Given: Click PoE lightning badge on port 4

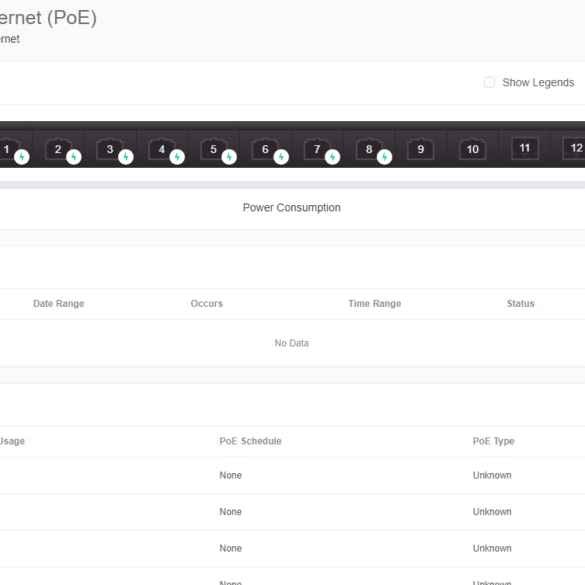Looking at the screenshot, I should tap(177, 157).
